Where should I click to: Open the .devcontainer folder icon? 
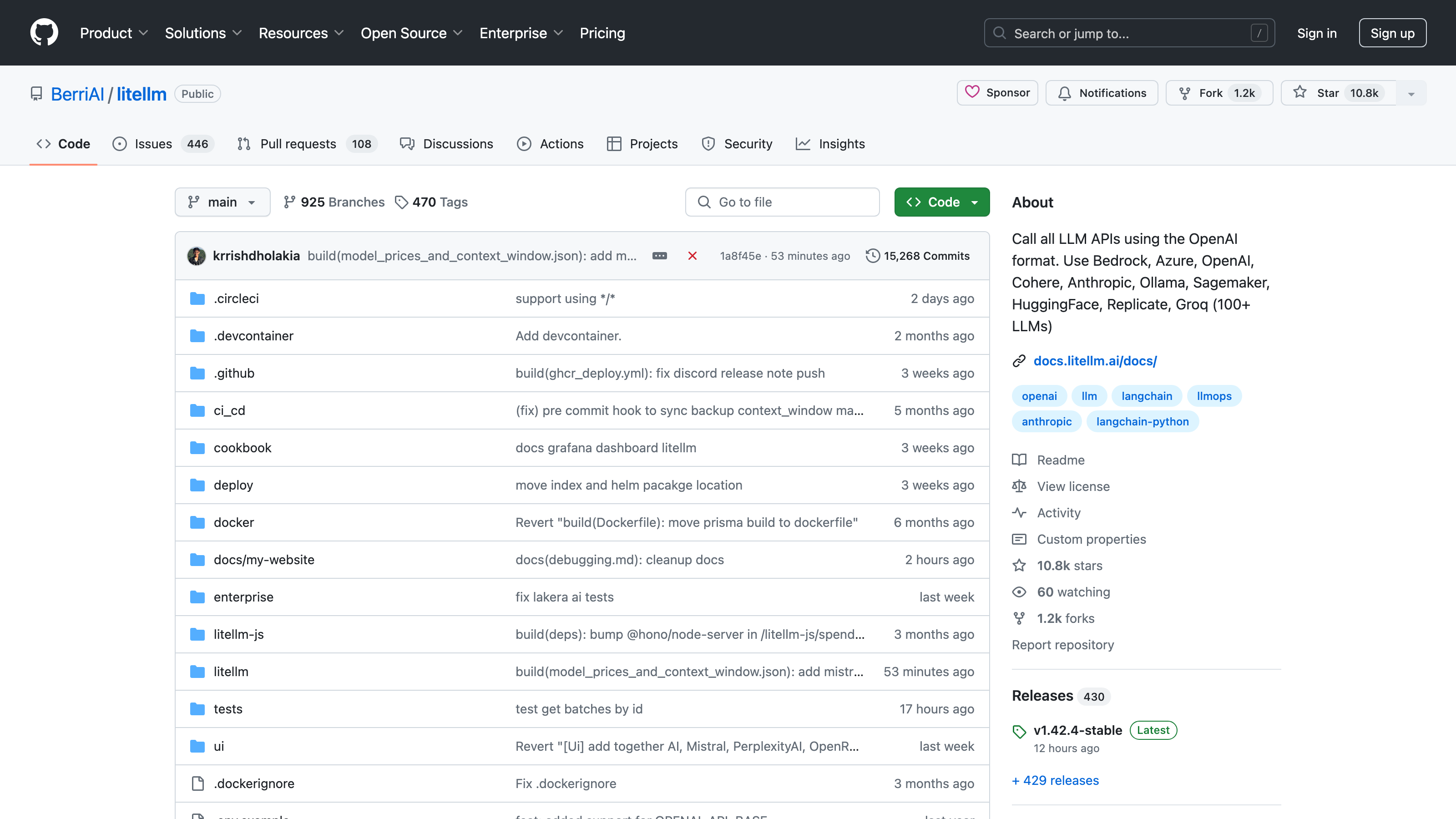click(x=197, y=336)
